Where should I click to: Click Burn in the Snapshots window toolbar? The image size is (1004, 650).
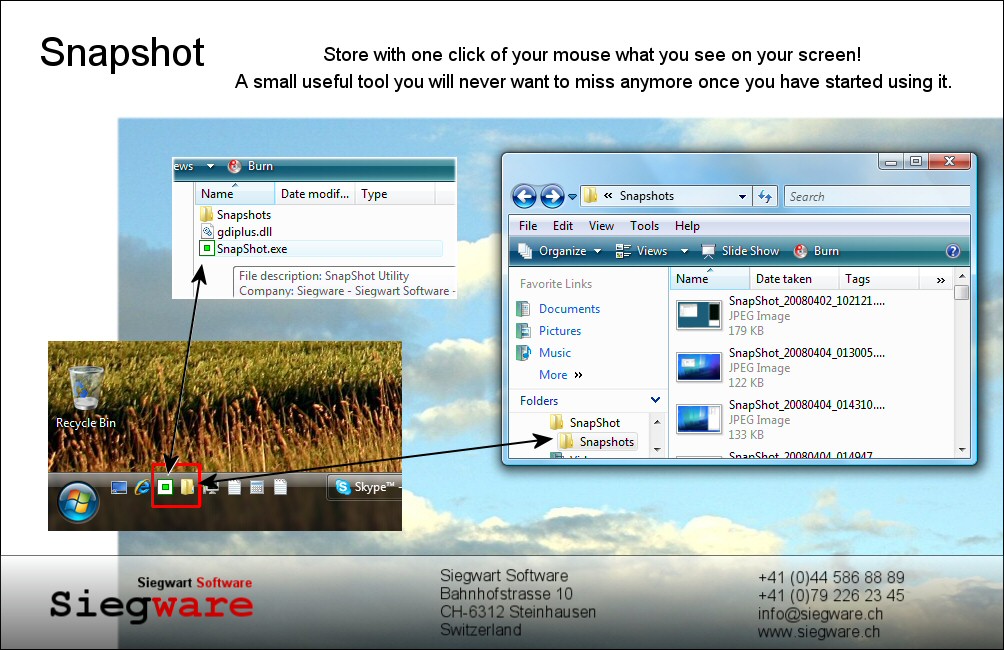816,251
